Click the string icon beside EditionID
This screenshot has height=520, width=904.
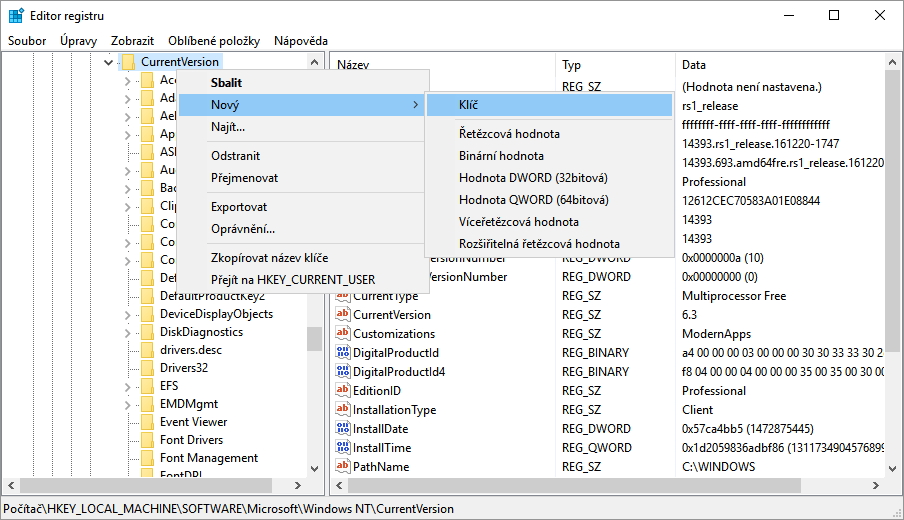click(342, 391)
